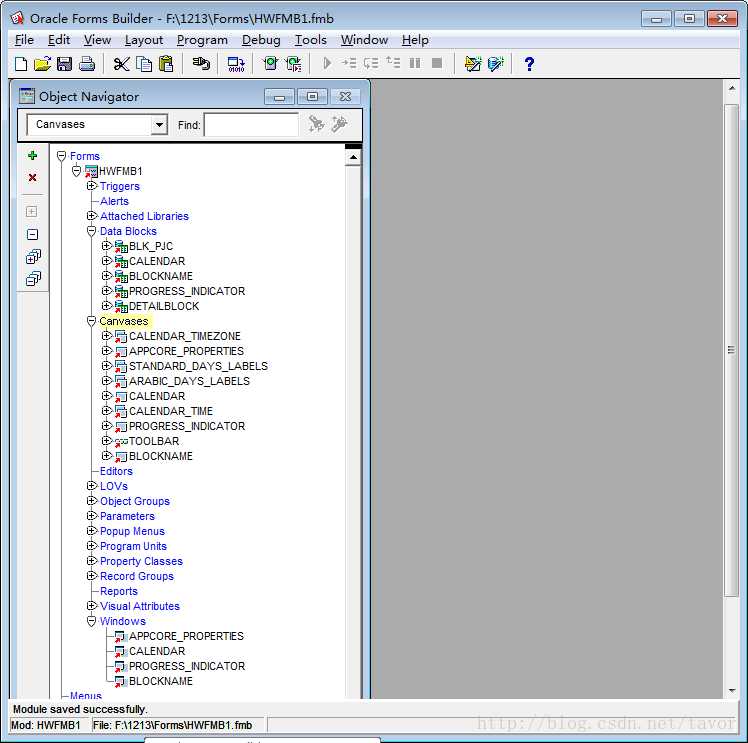
Task: Open the Layout menu
Action: (144, 40)
